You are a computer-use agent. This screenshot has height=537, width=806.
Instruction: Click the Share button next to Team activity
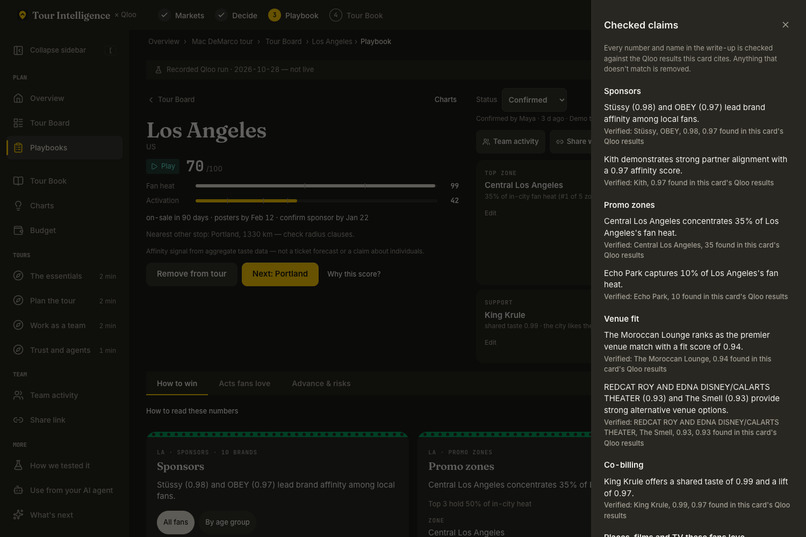point(571,141)
